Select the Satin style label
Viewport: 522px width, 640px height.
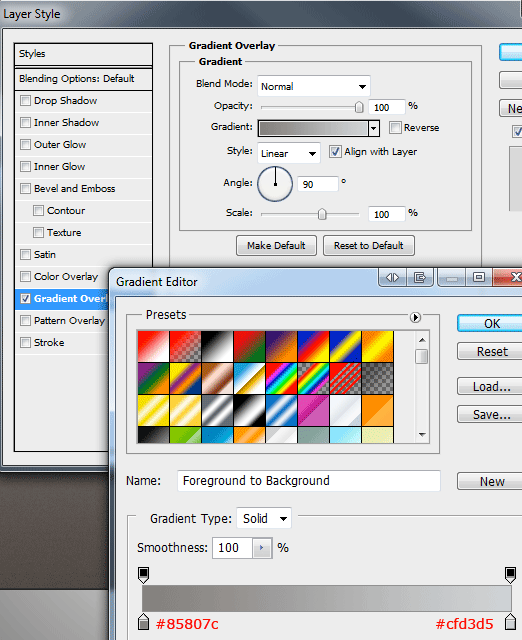click(x=45, y=255)
